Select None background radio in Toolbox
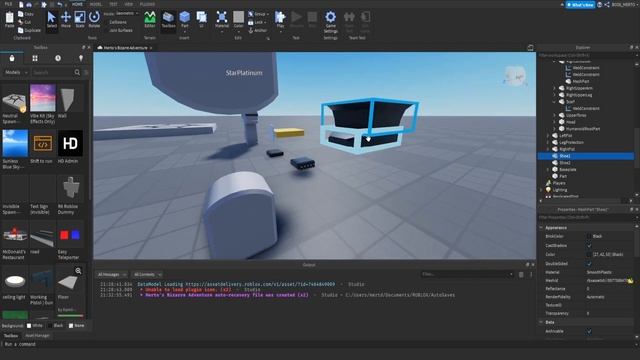640x360 pixels. 77,326
